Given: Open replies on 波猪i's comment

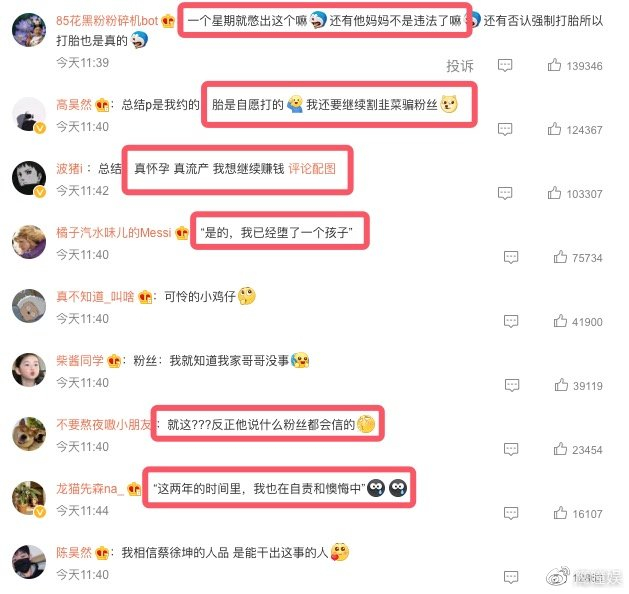Looking at the screenshot, I should pyautogui.click(x=505, y=193).
